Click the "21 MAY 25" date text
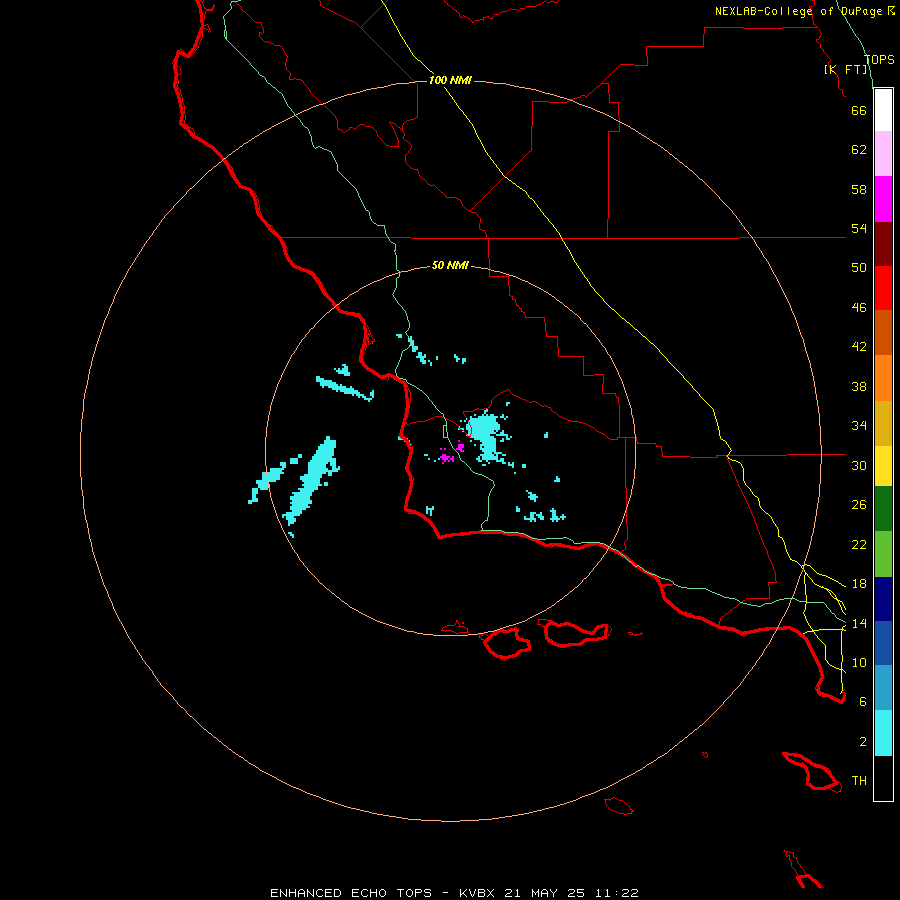 (x=544, y=893)
